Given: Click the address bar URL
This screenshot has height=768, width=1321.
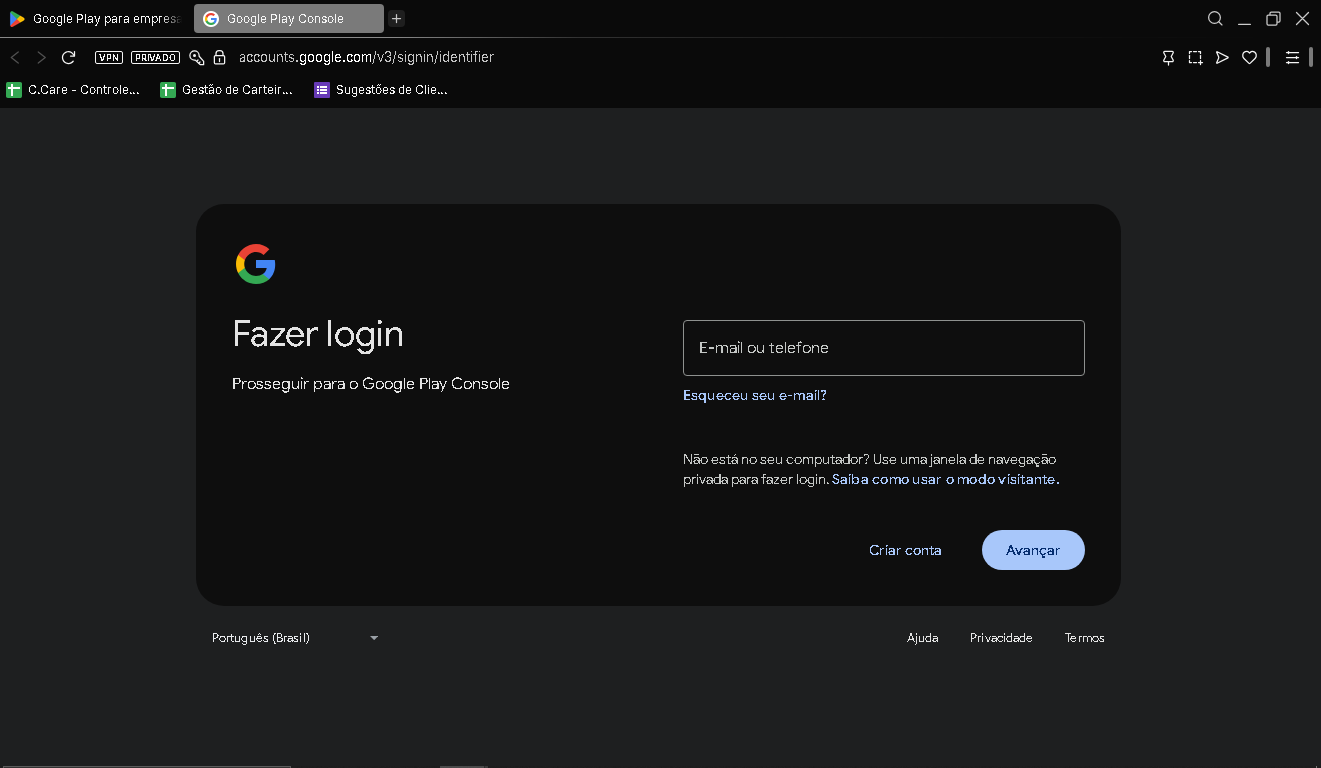Looking at the screenshot, I should pyautogui.click(x=366, y=57).
